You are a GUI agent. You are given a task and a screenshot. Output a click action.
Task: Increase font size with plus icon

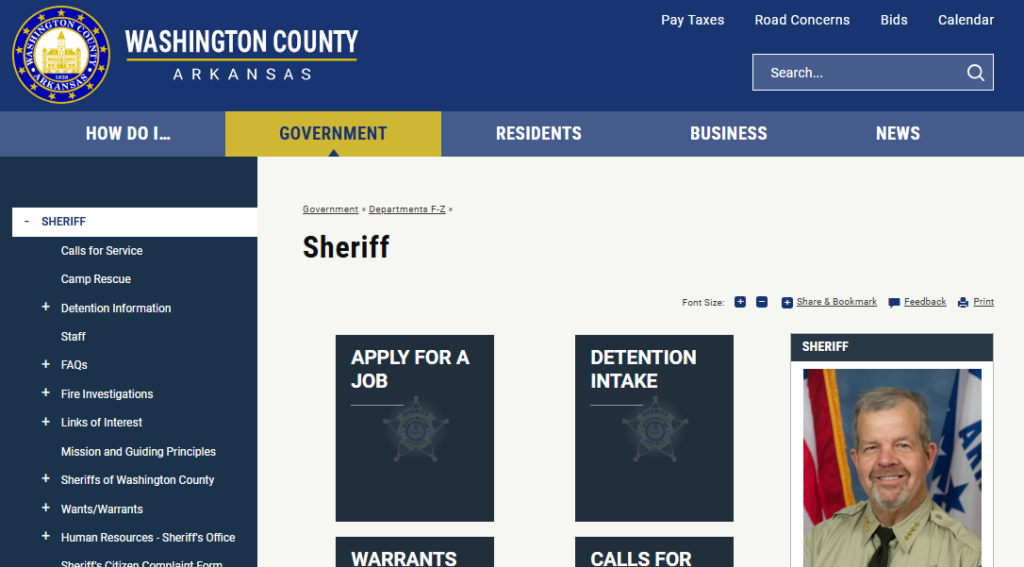pos(740,302)
